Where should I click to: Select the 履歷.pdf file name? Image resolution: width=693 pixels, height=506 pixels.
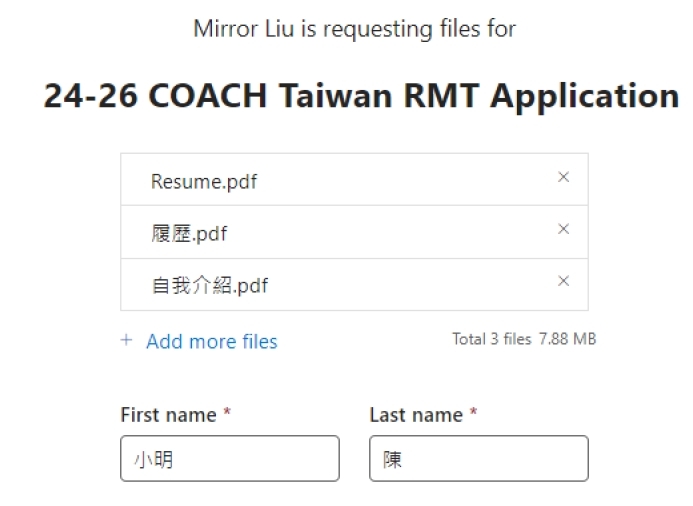coord(189,233)
